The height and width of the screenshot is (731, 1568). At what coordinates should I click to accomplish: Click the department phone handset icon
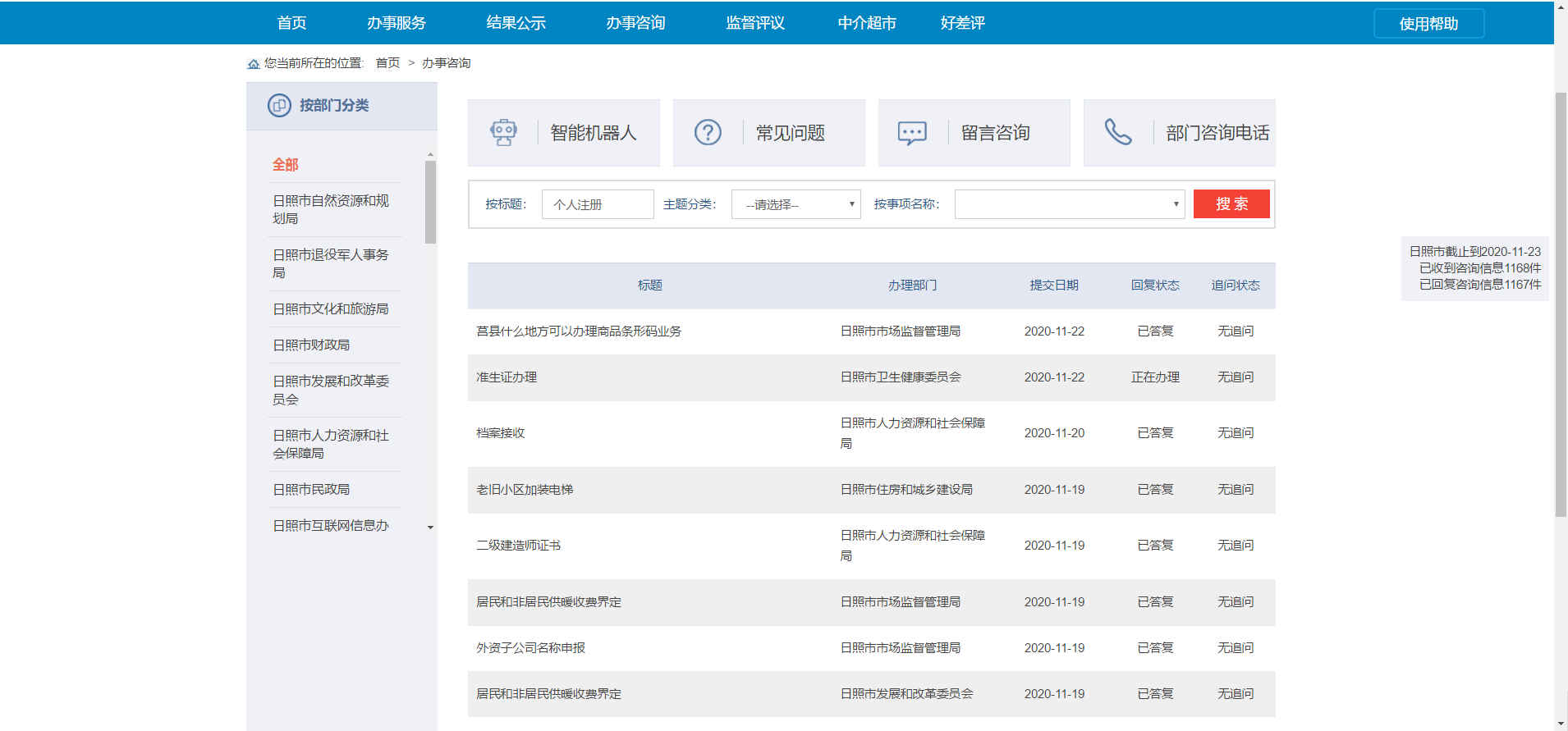[1117, 132]
